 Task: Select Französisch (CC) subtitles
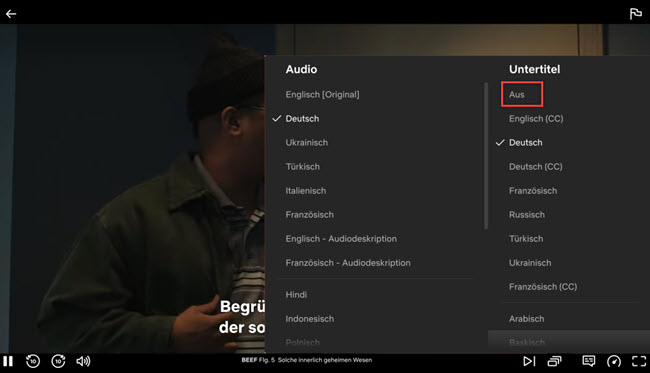click(x=543, y=287)
